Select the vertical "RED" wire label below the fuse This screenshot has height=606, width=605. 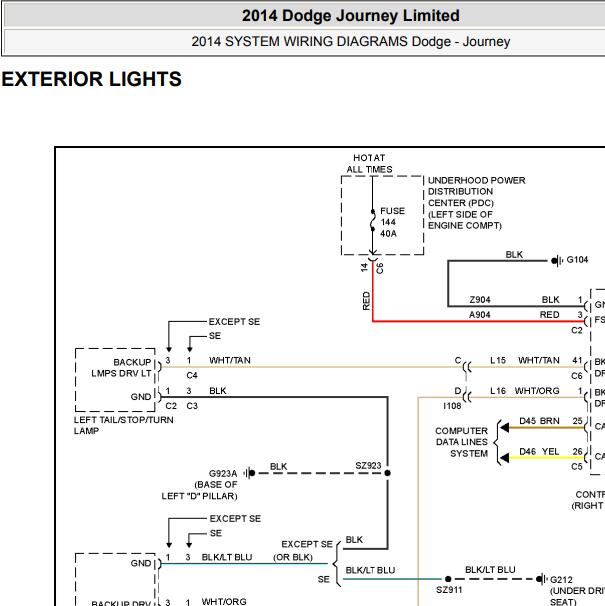[x=366, y=301]
